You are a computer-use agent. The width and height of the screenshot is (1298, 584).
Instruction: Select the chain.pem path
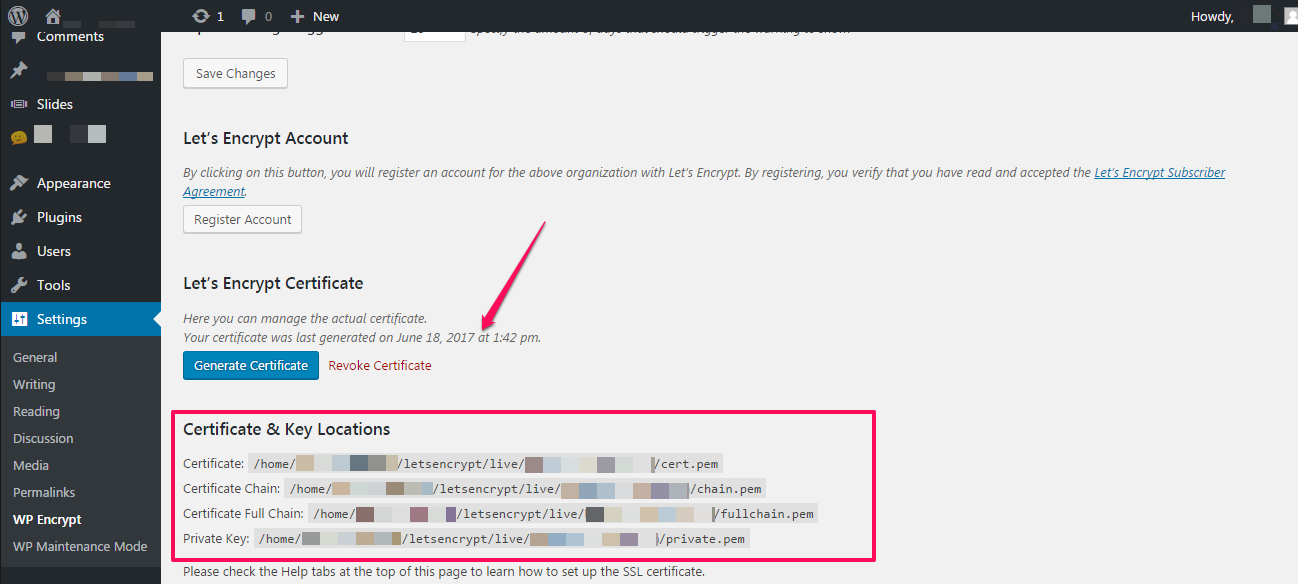click(525, 489)
